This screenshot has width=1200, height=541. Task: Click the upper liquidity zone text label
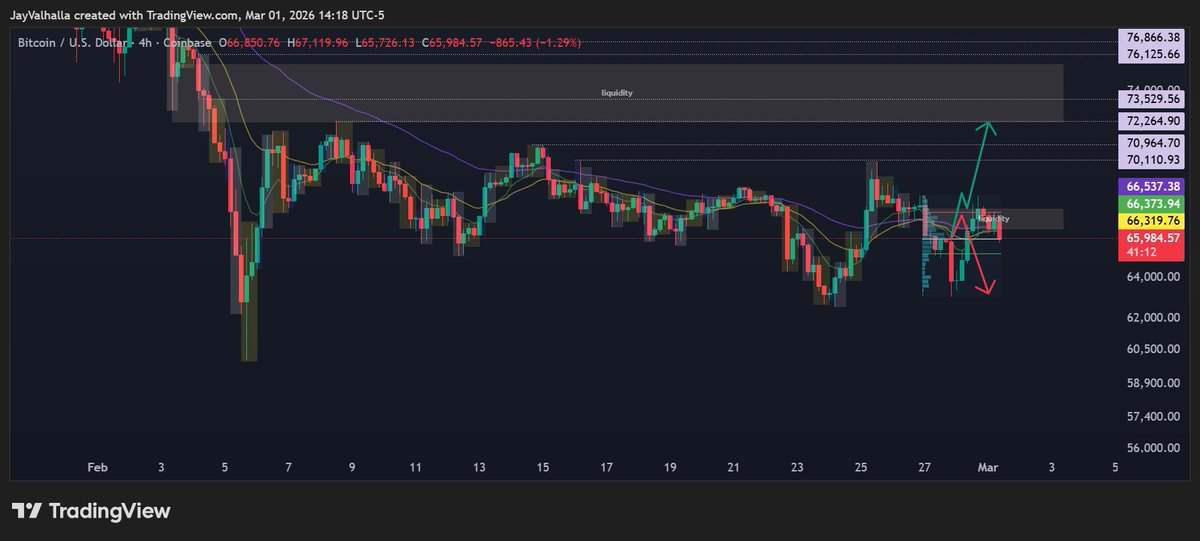pyautogui.click(x=616, y=93)
